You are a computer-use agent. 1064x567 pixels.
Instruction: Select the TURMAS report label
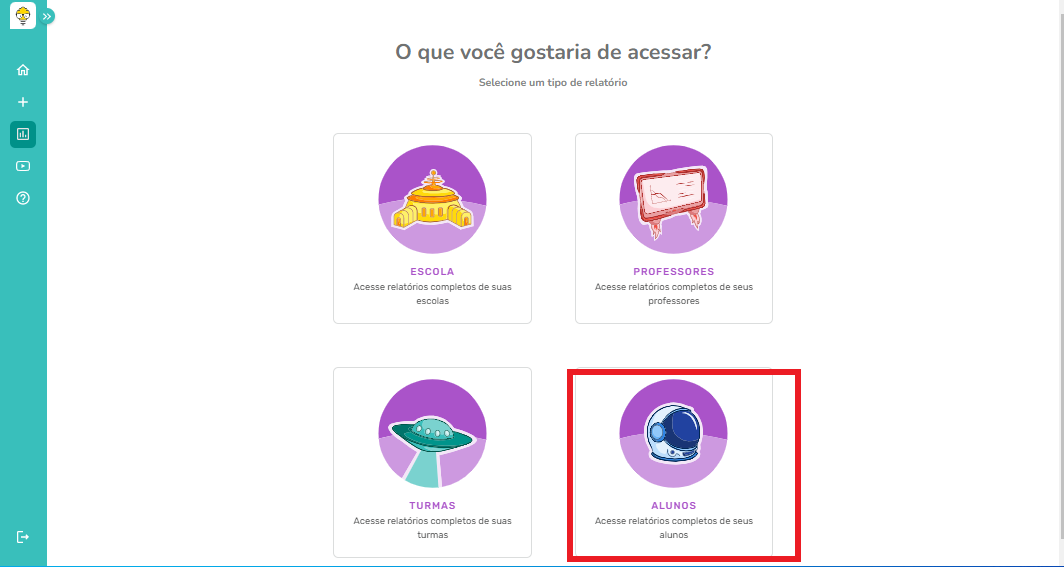point(432,506)
